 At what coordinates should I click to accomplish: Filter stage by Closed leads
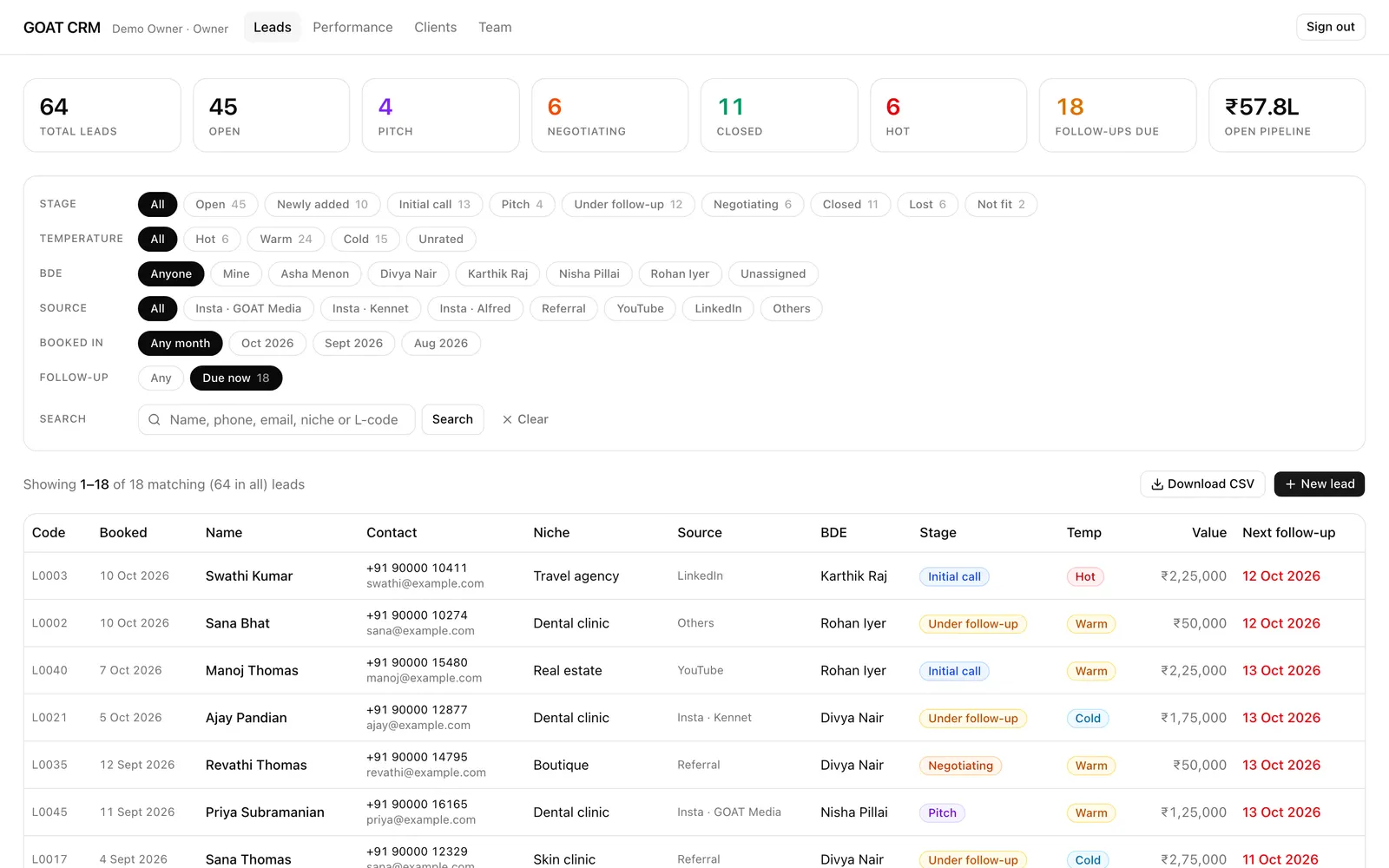point(850,204)
